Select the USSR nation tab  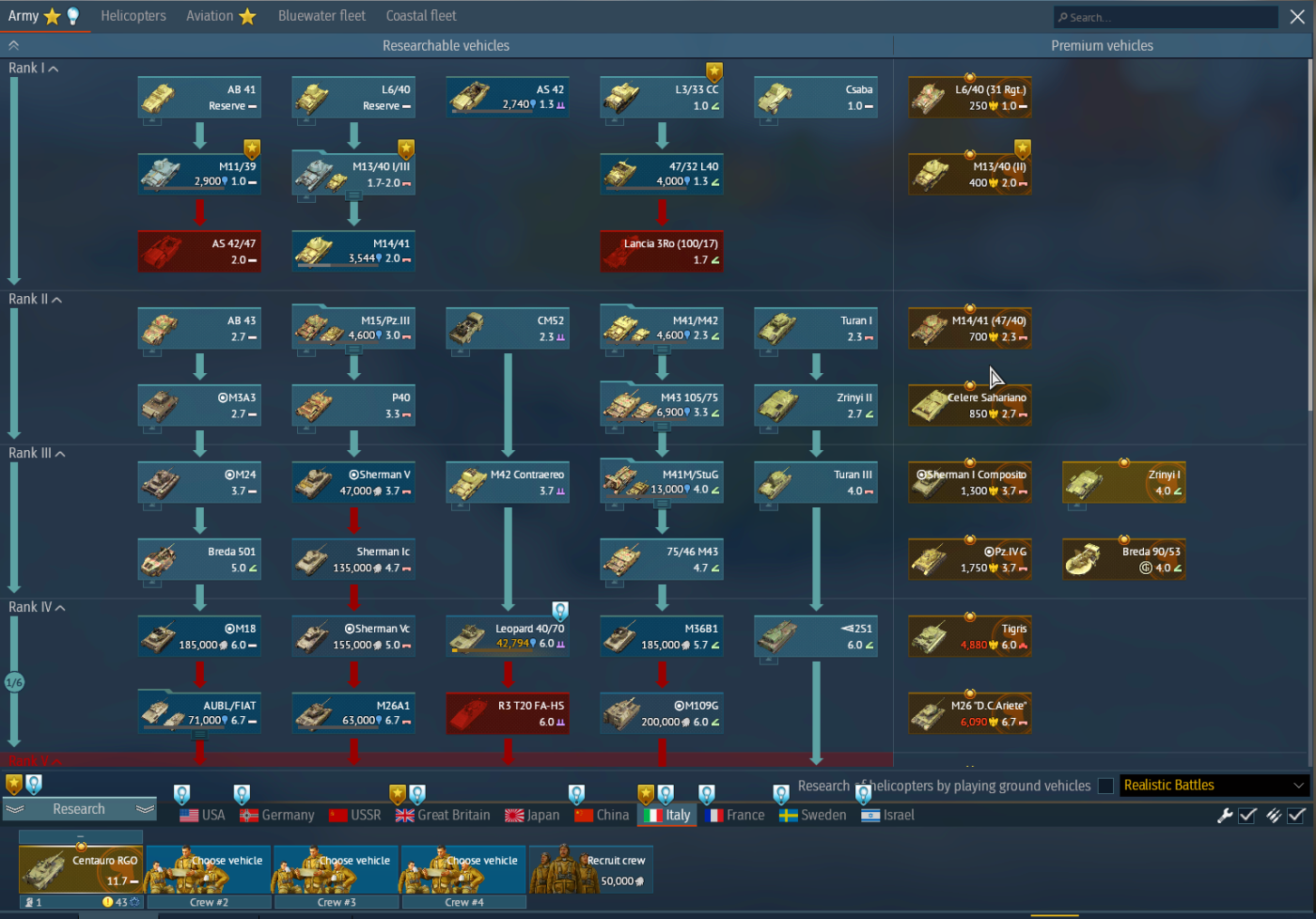pos(355,816)
